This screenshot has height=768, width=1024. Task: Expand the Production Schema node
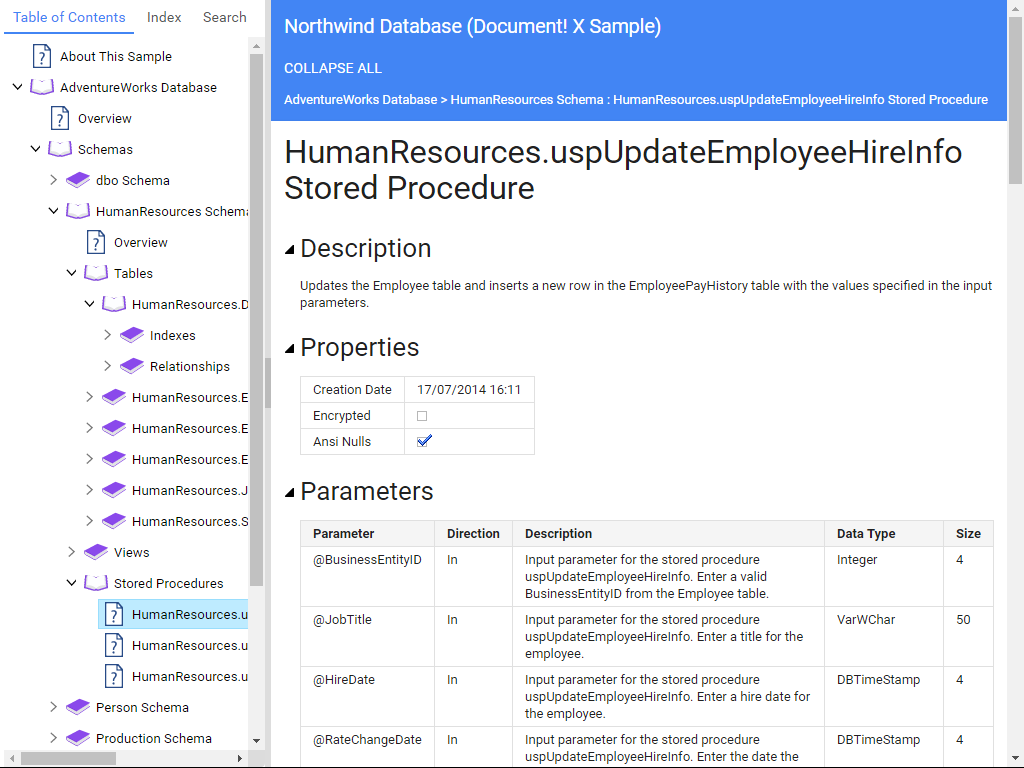coord(54,738)
